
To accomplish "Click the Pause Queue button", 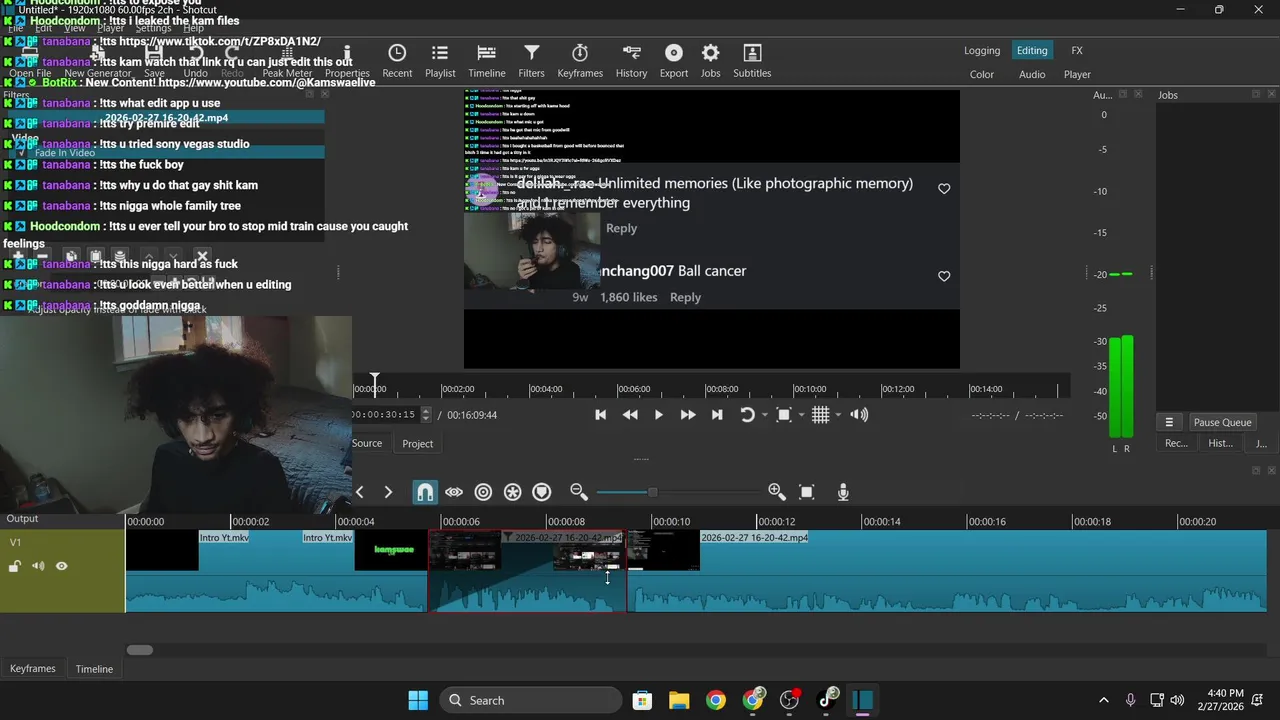I will pyautogui.click(x=1222, y=422).
